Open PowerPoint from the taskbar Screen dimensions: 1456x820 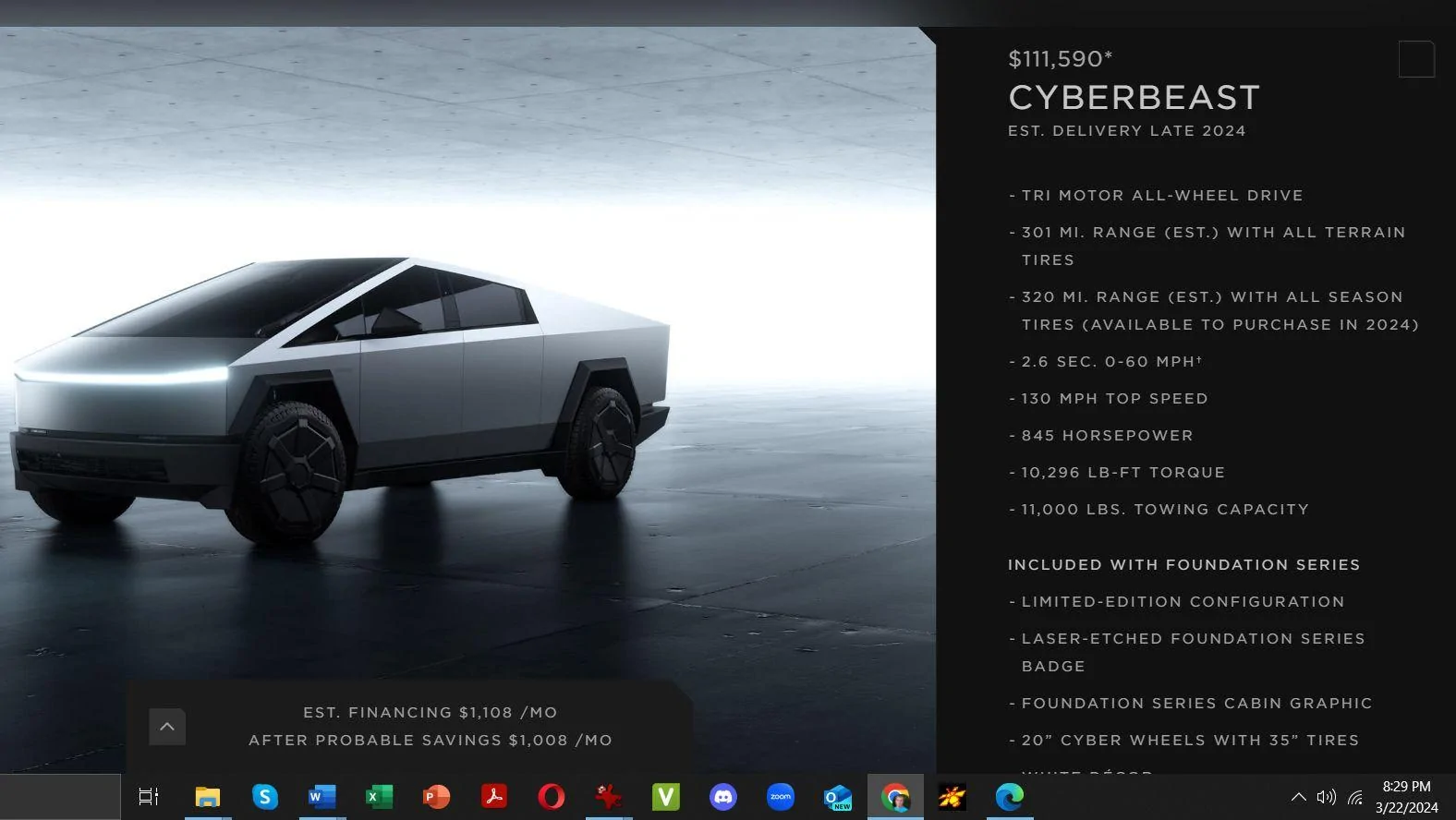[436, 796]
